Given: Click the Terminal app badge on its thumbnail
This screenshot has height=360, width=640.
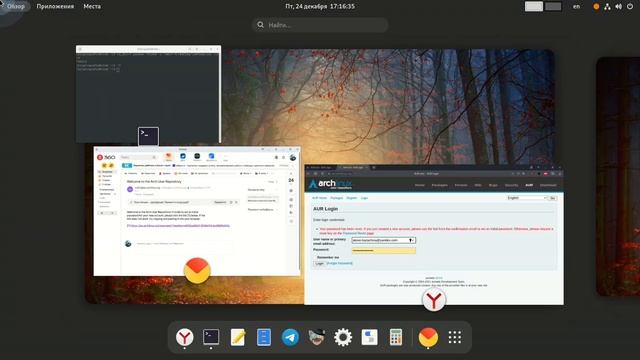Looking at the screenshot, I should (149, 136).
